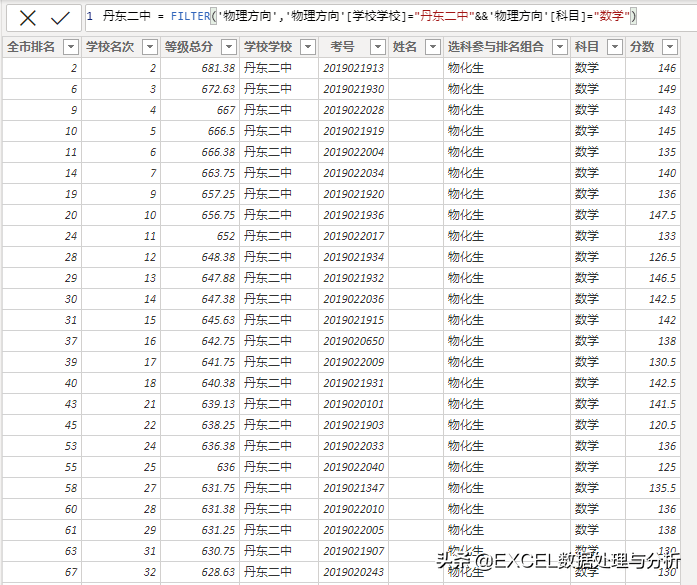Click score cell 147.5
The image size is (697, 585).
(653, 215)
